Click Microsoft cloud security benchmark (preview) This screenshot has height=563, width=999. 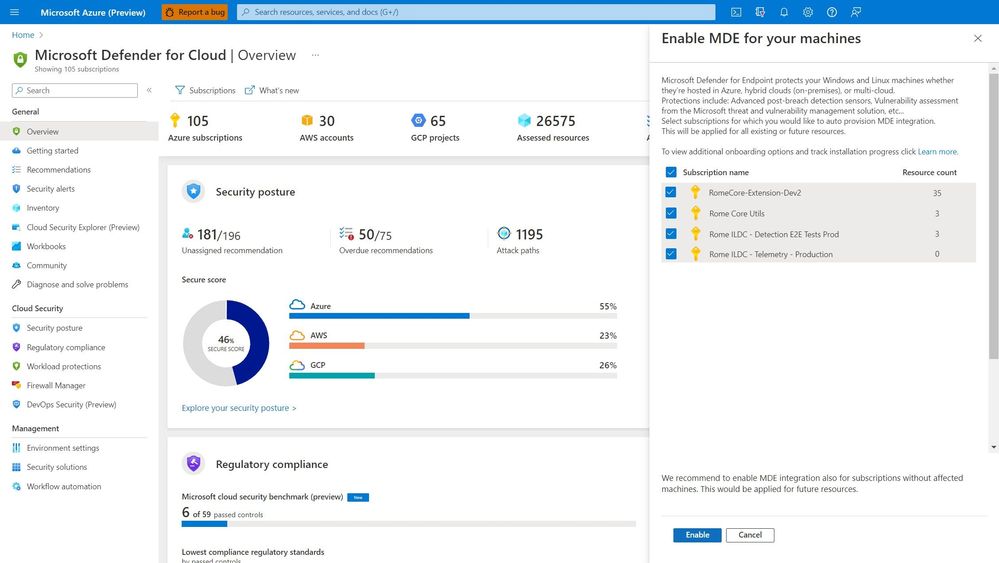[262, 497]
